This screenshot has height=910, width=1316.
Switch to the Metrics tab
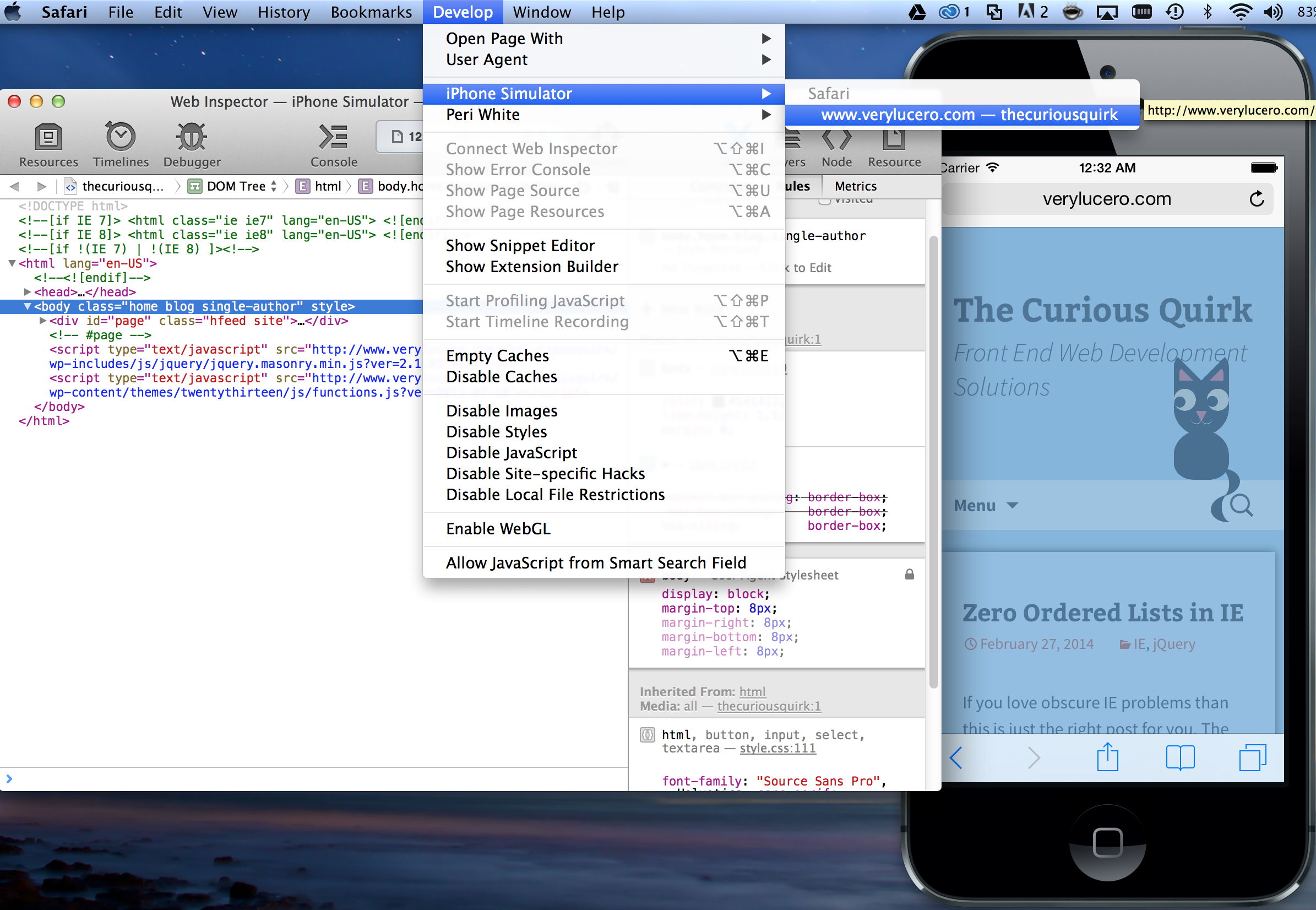pyautogui.click(x=855, y=186)
